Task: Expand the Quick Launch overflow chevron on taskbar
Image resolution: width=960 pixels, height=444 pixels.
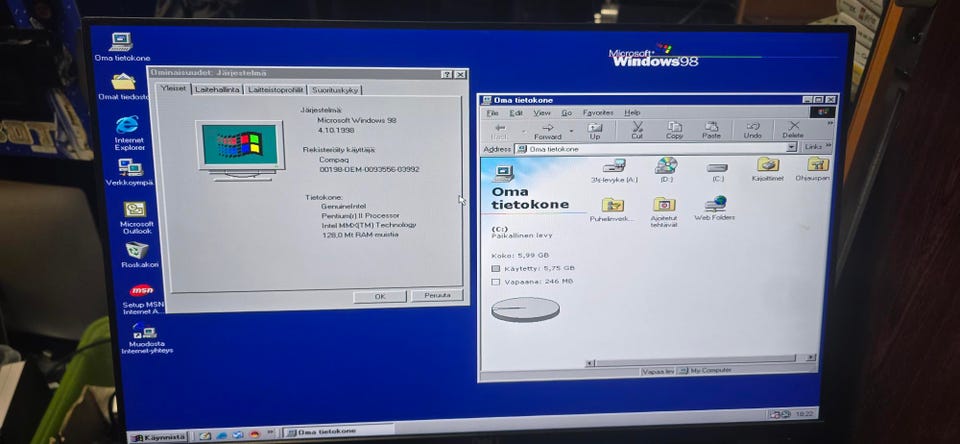Action: coord(270,432)
